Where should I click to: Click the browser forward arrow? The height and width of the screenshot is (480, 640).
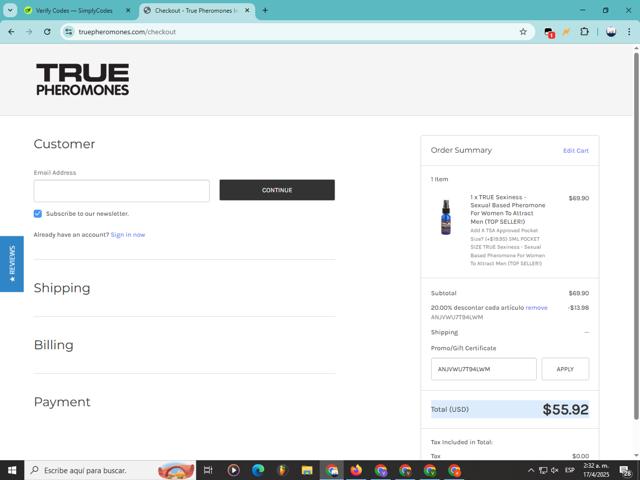29,32
